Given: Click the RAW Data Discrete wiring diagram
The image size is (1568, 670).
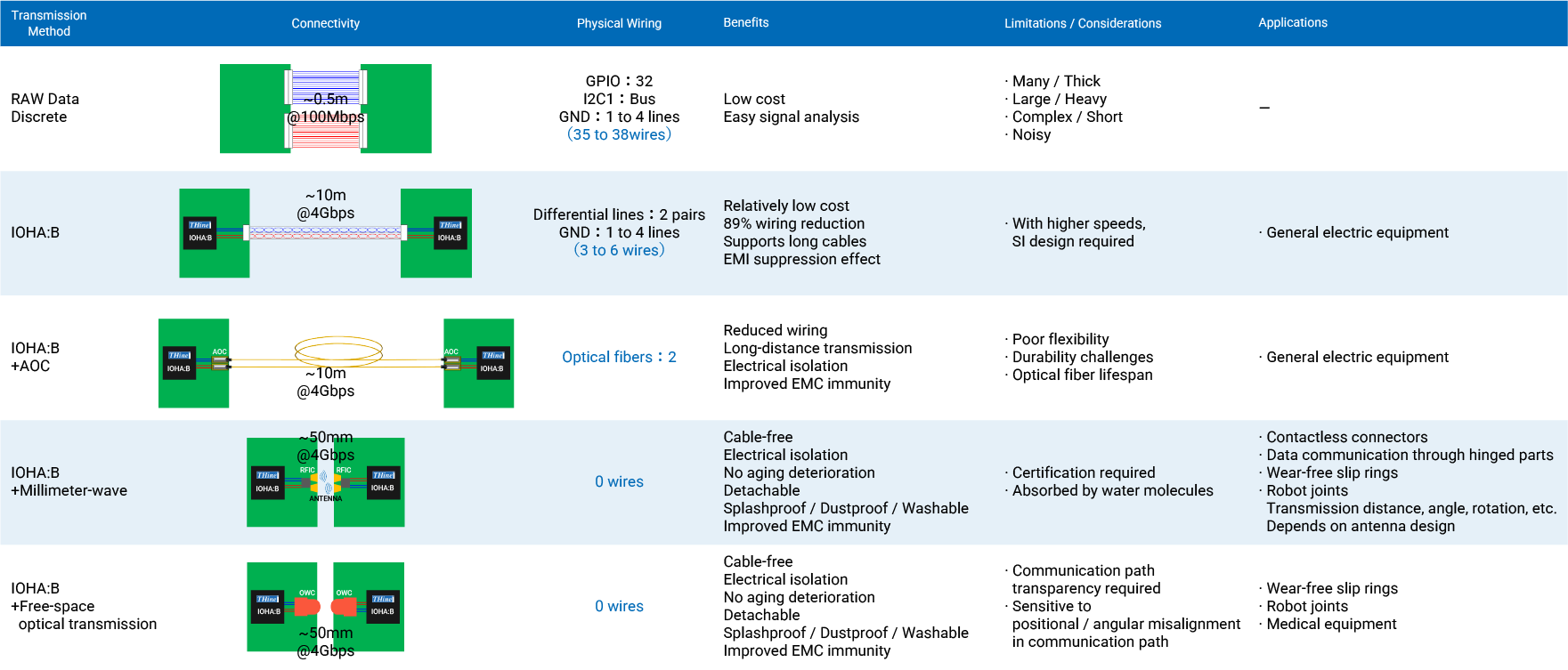Looking at the screenshot, I should [326, 109].
